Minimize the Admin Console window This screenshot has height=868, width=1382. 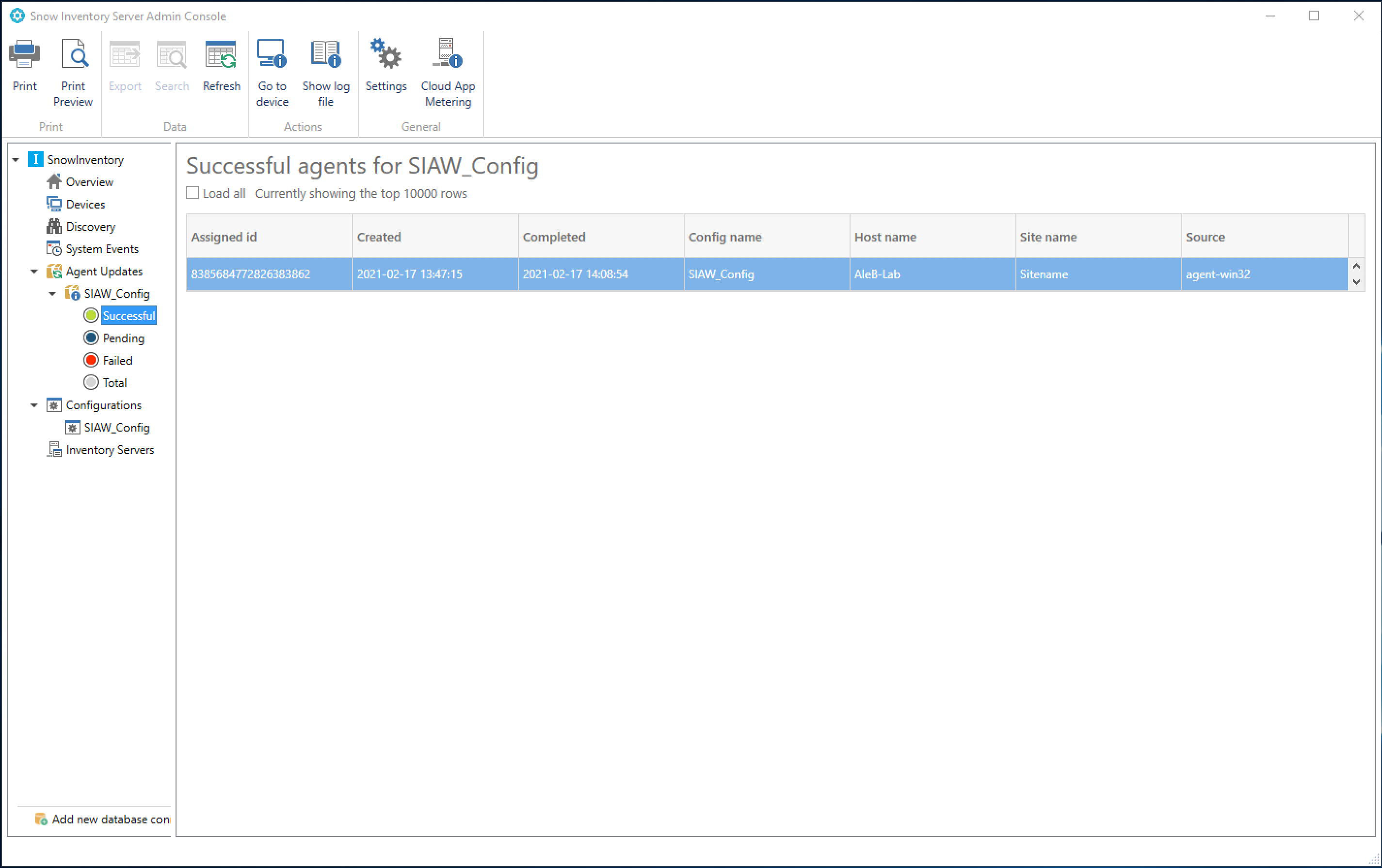point(1270,16)
